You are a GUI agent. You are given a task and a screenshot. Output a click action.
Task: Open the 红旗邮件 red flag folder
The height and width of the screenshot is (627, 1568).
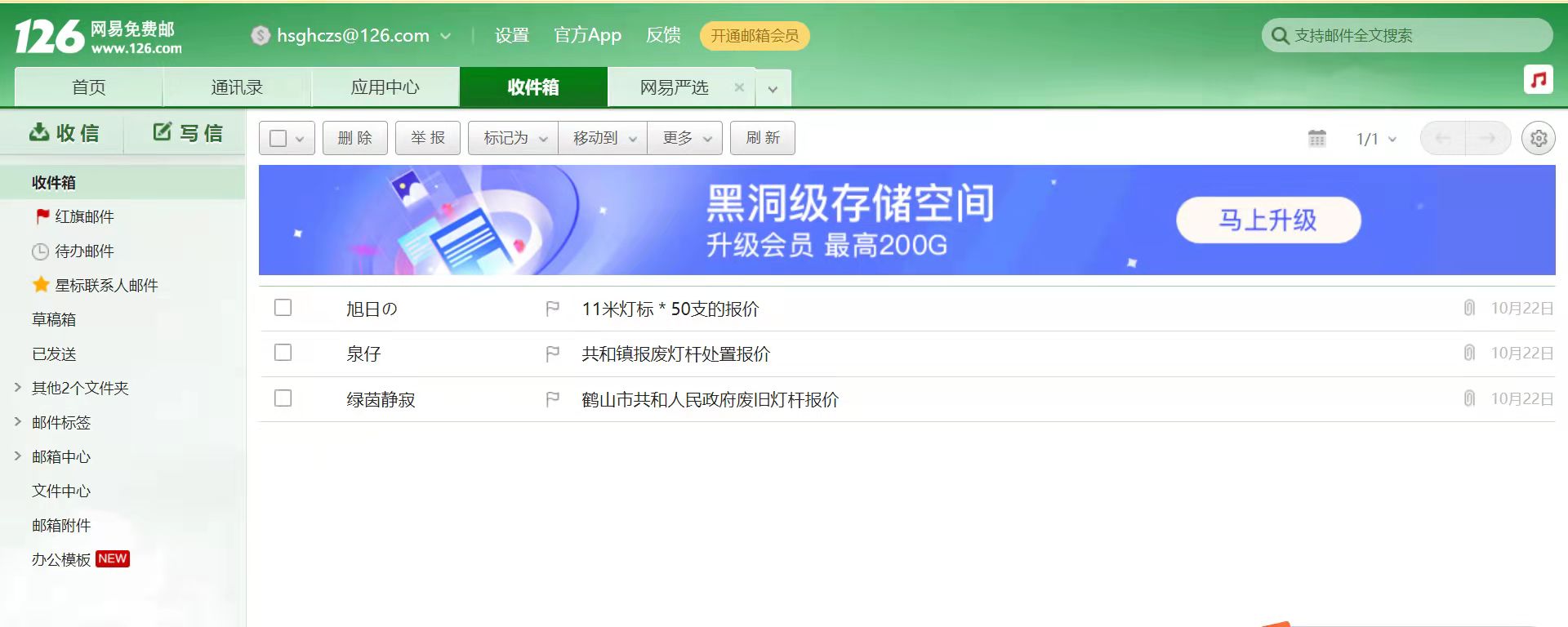coord(83,216)
